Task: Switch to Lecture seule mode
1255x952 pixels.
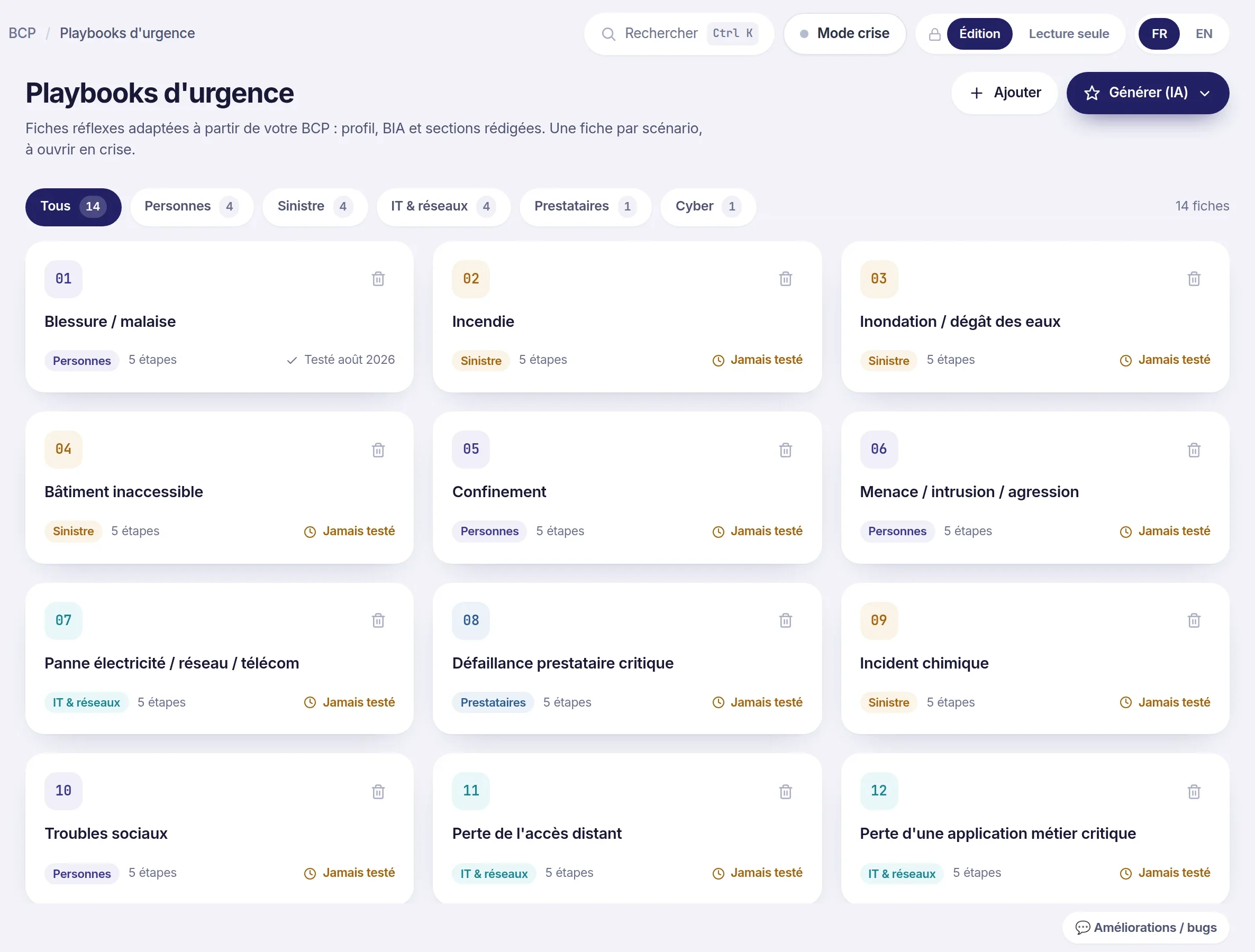Action: click(x=1068, y=33)
